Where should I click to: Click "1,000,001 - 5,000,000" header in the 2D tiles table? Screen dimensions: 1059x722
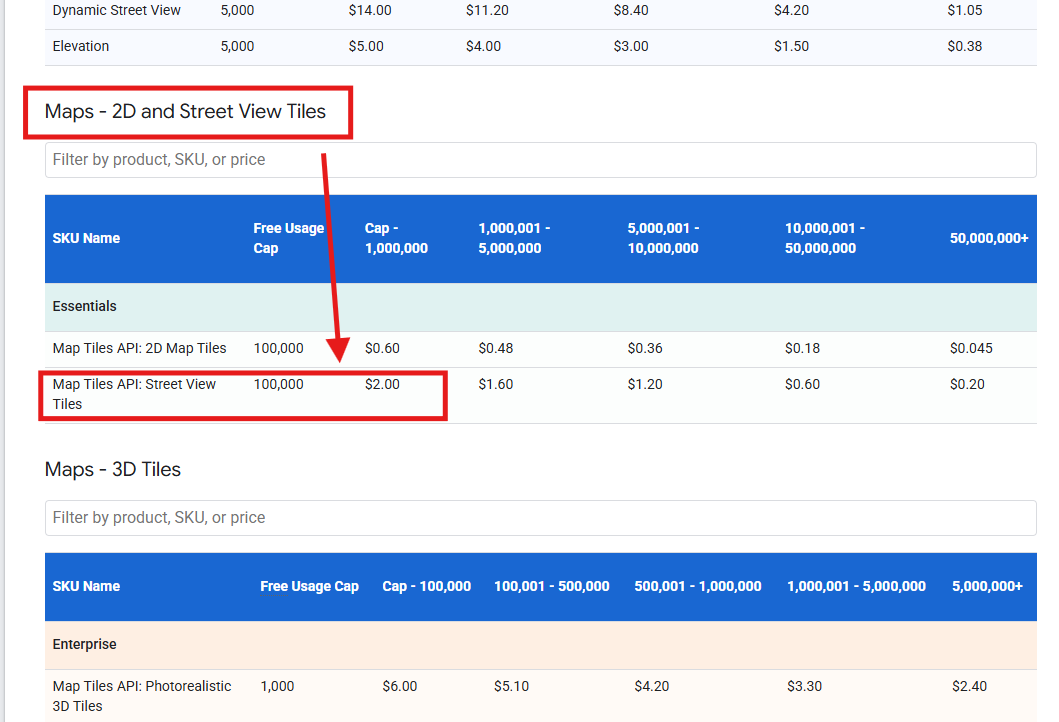tap(514, 238)
